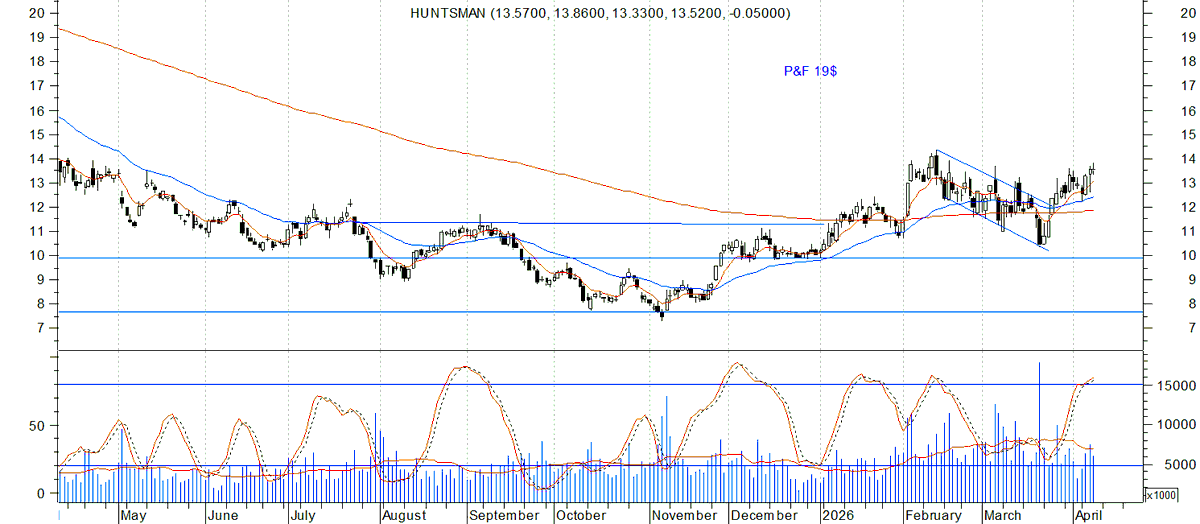The width and height of the screenshot is (1200, 524).
Task: Select the "March" label on time axis
Action: 1002,516
